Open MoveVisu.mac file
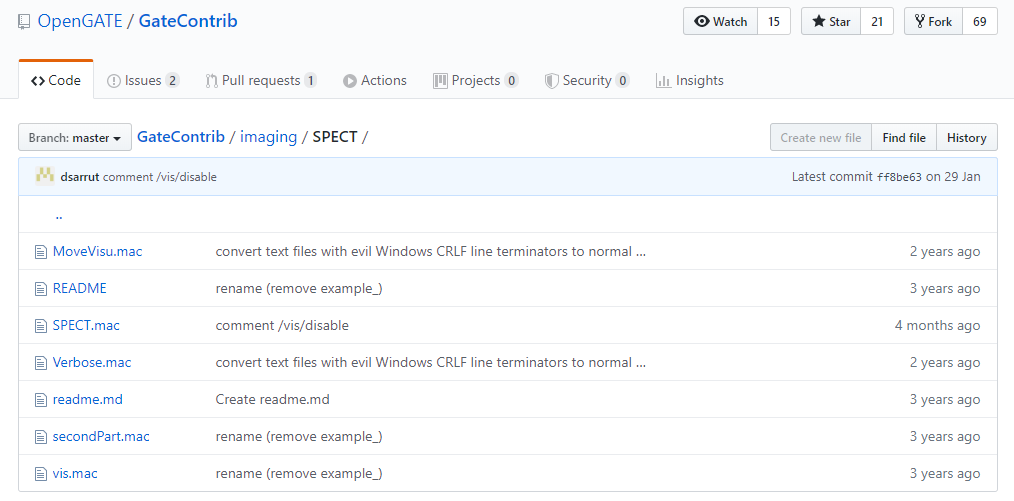The width and height of the screenshot is (1014, 501). coord(98,251)
